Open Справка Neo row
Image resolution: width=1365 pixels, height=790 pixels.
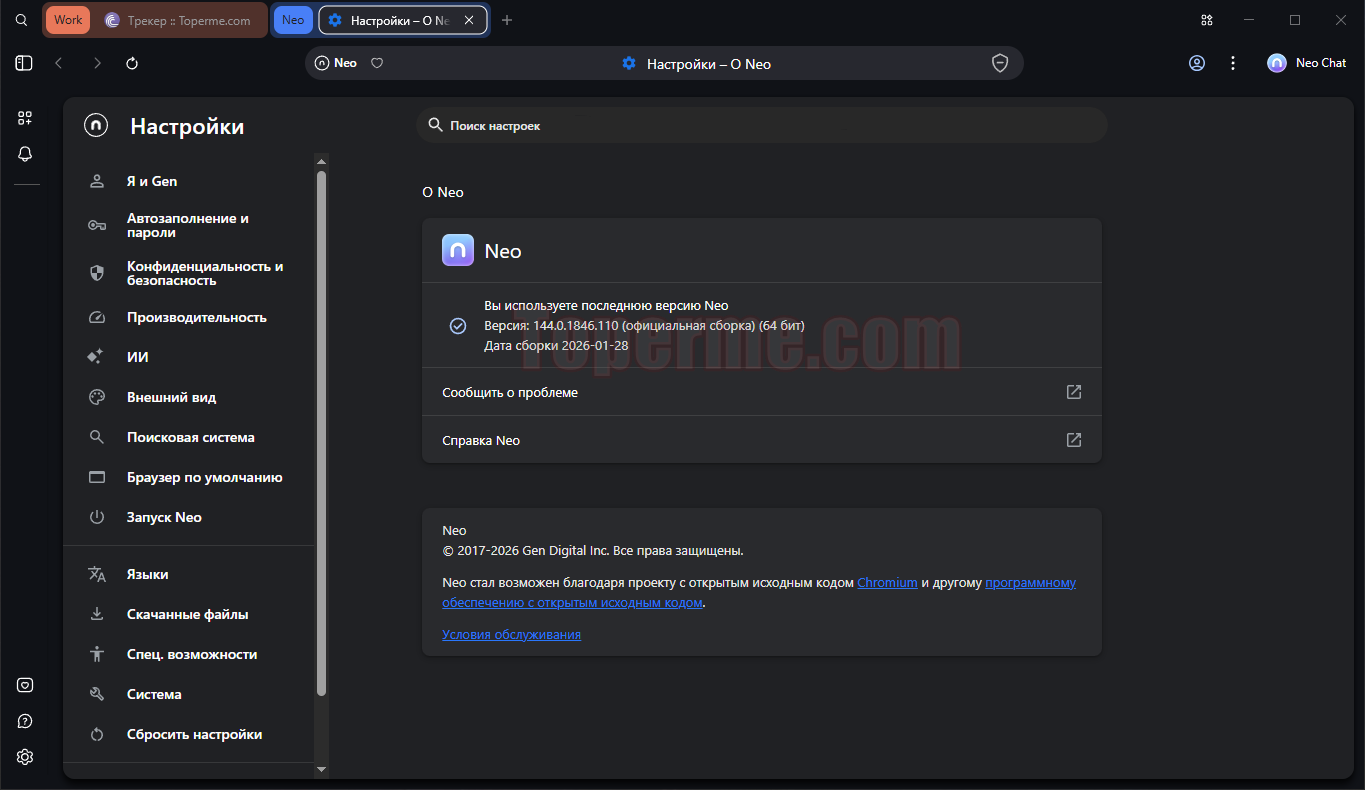tap(762, 440)
